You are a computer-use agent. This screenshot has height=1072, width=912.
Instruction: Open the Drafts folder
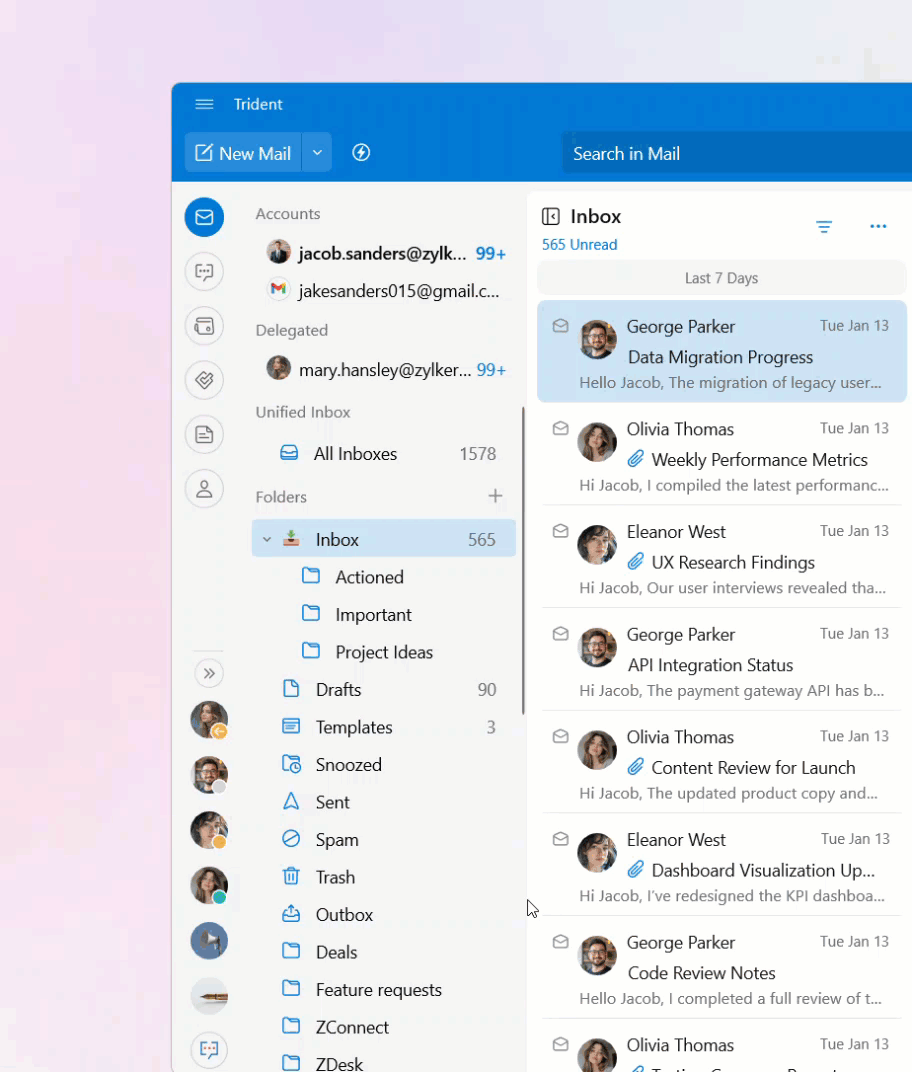point(384,689)
